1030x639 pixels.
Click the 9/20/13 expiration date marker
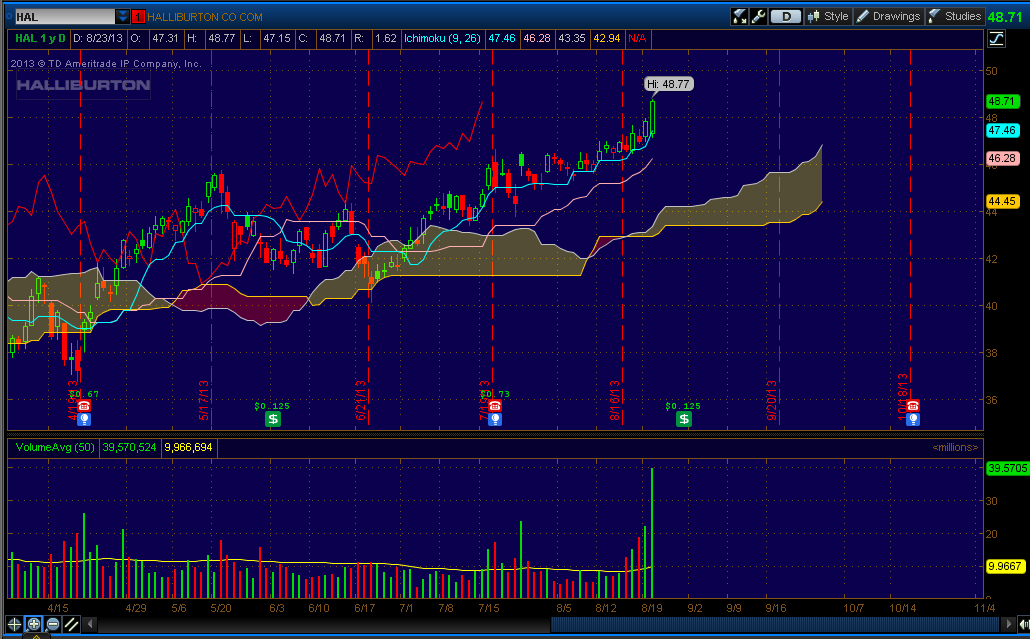(x=772, y=401)
